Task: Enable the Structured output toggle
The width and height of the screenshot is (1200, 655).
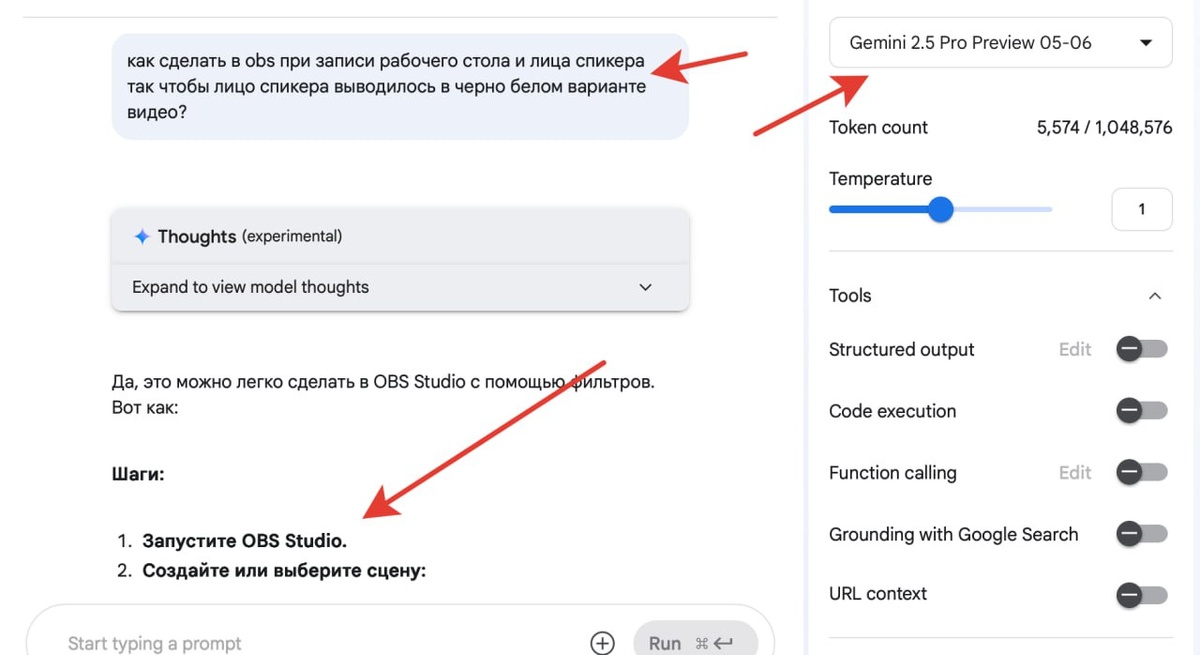Action: [x=1142, y=349]
